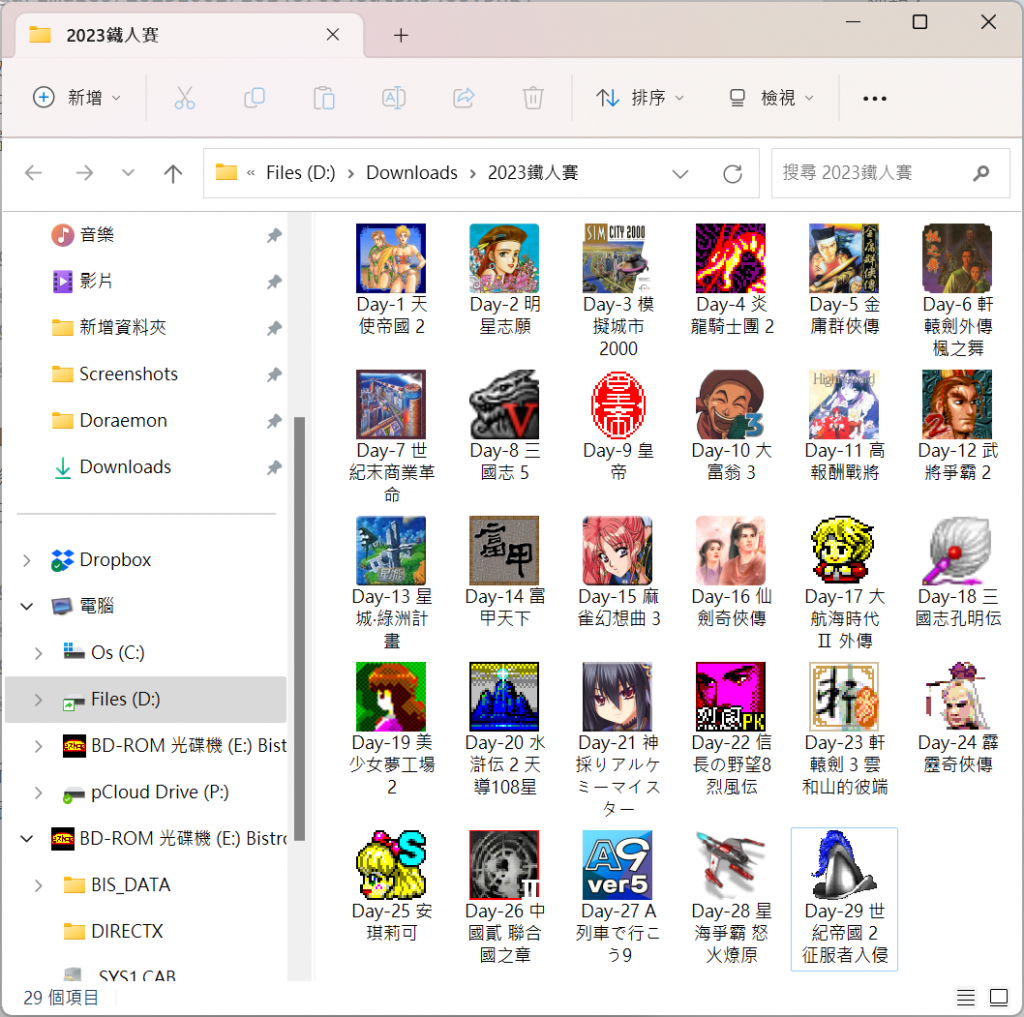The height and width of the screenshot is (1017, 1024).
Task: Expand the pCloud Drive (P:) node
Action: coord(39,793)
